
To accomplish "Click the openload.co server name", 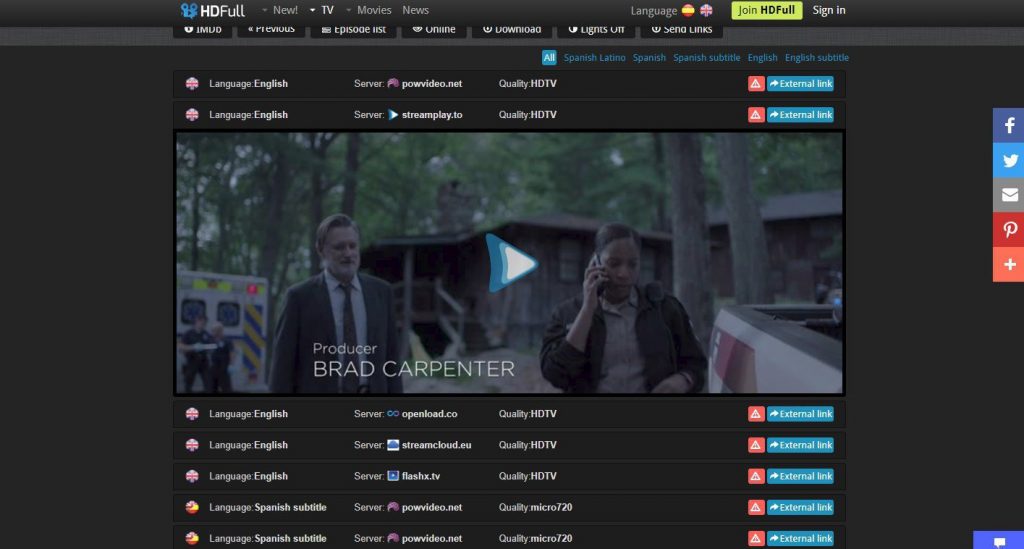I will coord(429,414).
